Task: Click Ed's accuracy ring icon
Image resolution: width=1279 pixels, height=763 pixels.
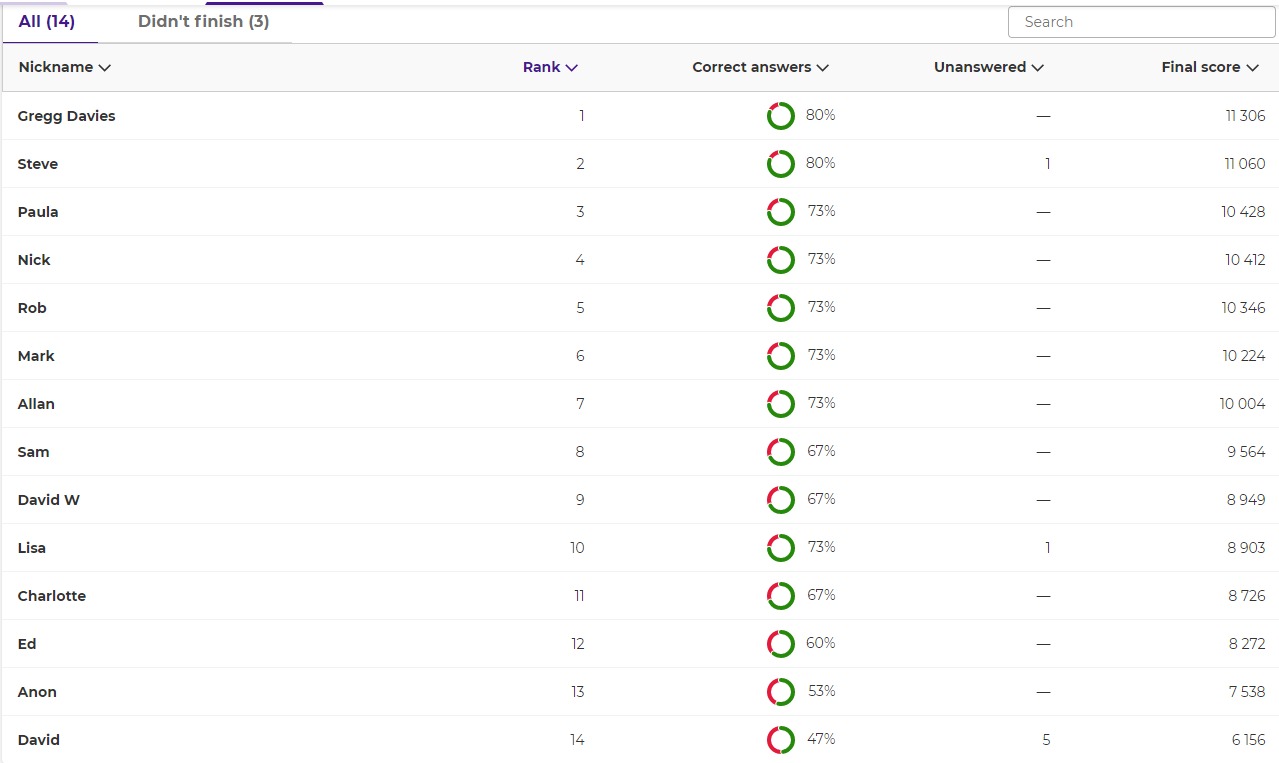Action: [781, 644]
